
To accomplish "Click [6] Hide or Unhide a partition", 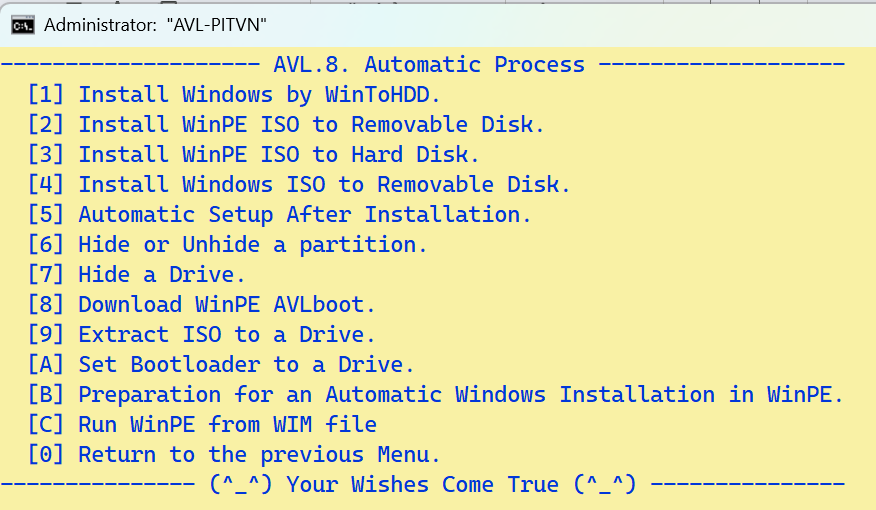I will [227, 245].
